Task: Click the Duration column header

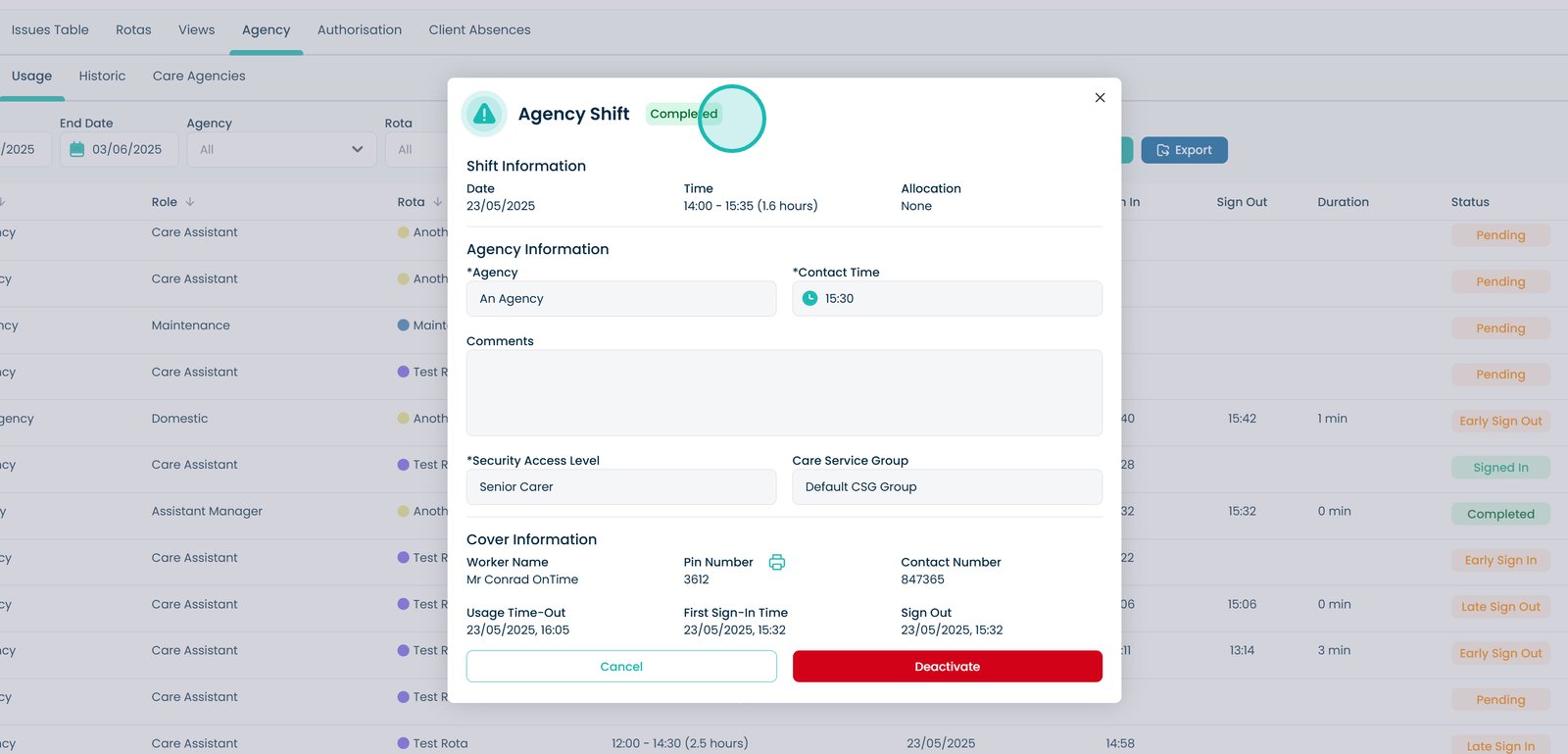Action: 1343,202
